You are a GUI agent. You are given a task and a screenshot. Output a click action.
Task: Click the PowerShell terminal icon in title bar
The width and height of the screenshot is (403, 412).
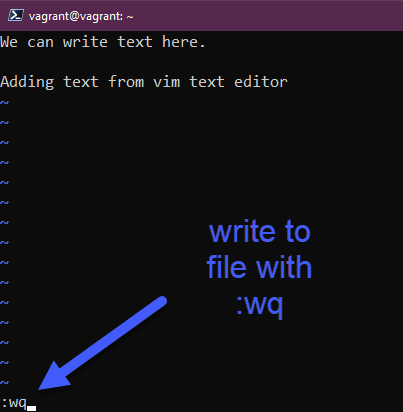(16, 15)
